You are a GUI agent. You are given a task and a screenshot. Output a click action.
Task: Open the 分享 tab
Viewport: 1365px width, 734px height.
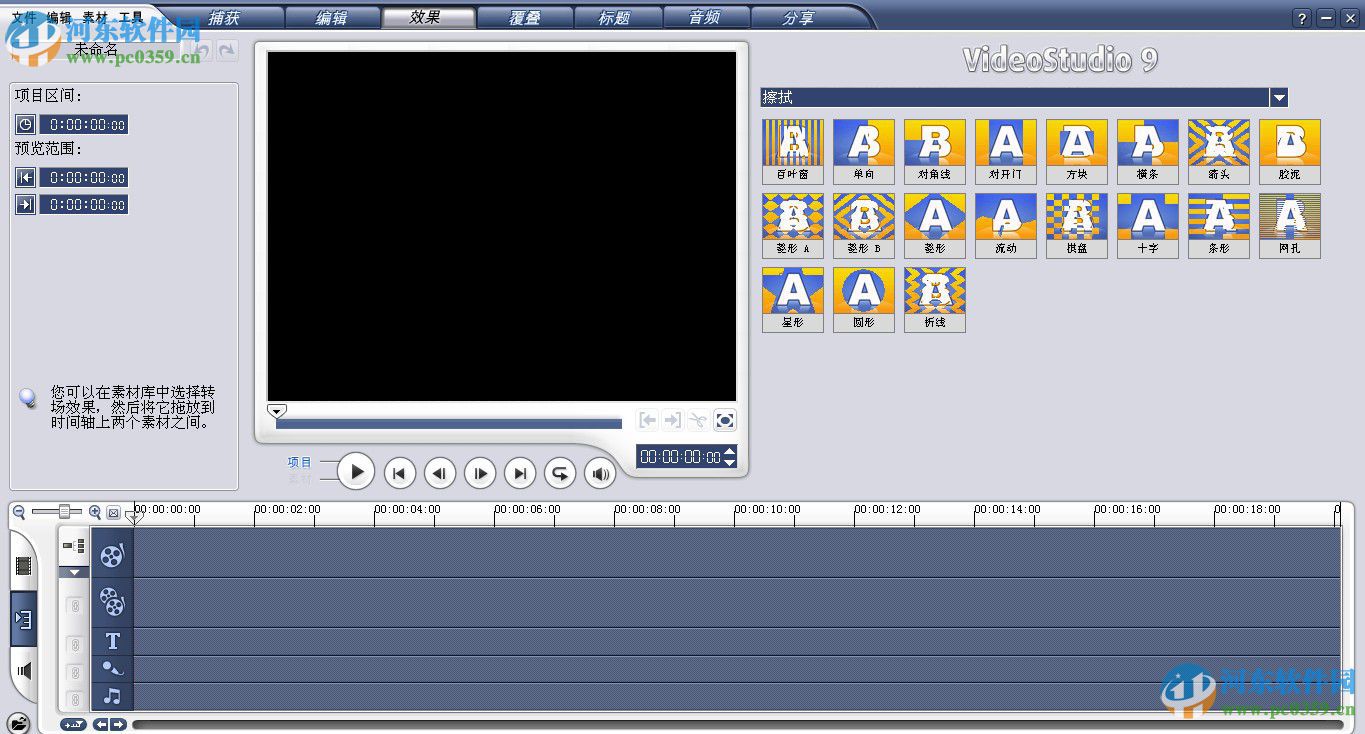point(798,18)
